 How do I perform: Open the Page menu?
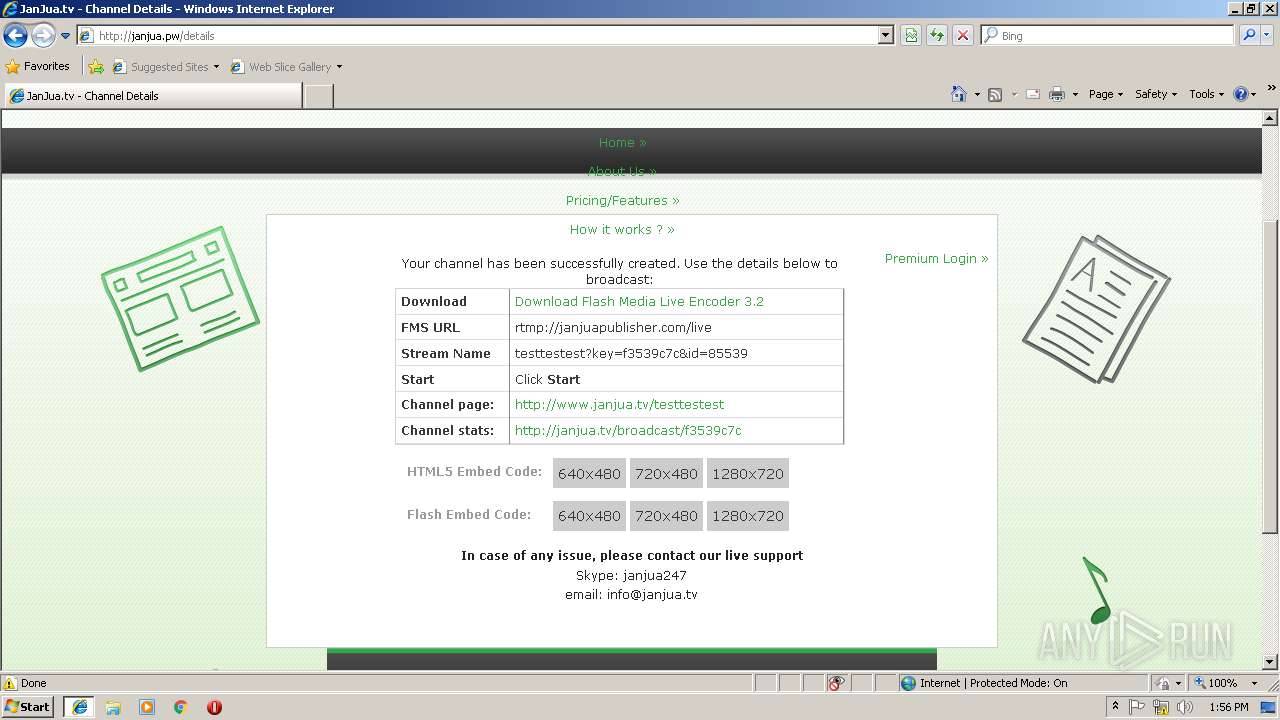click(1105, 94)
